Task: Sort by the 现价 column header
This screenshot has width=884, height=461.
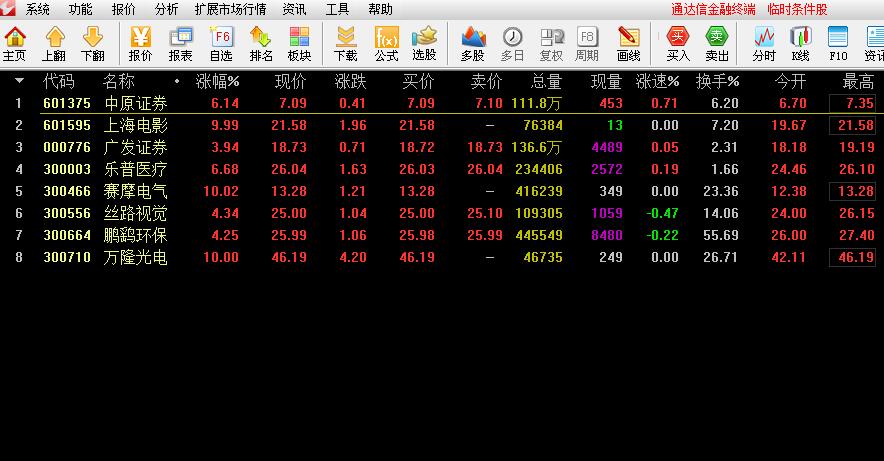Action: pyautogui.click(x=291, y=82)
